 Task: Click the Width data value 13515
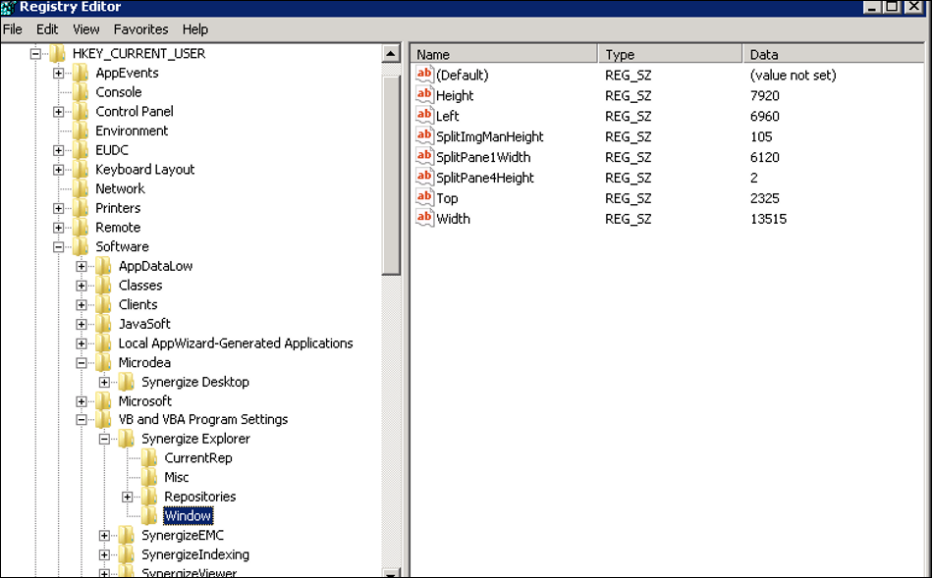click(768, 219)
